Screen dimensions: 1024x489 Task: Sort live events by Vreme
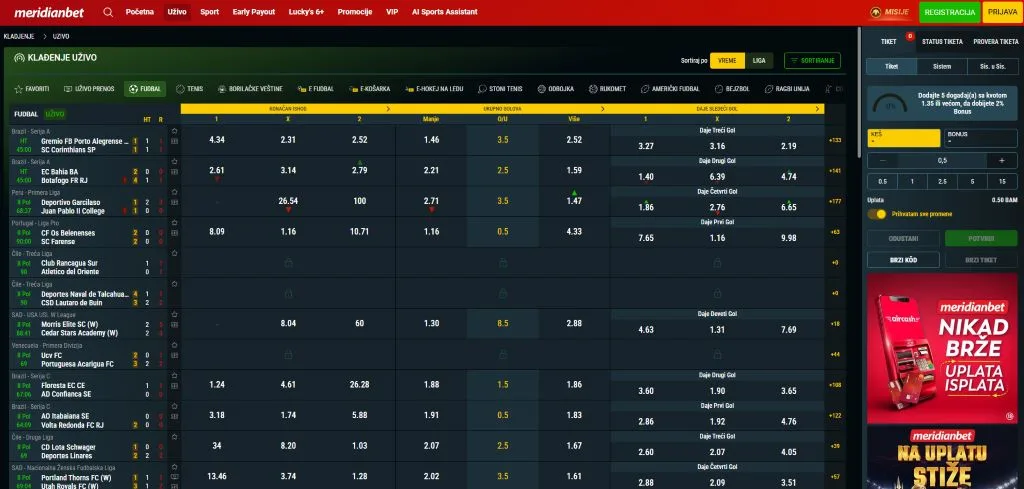(x=727, y=61)
